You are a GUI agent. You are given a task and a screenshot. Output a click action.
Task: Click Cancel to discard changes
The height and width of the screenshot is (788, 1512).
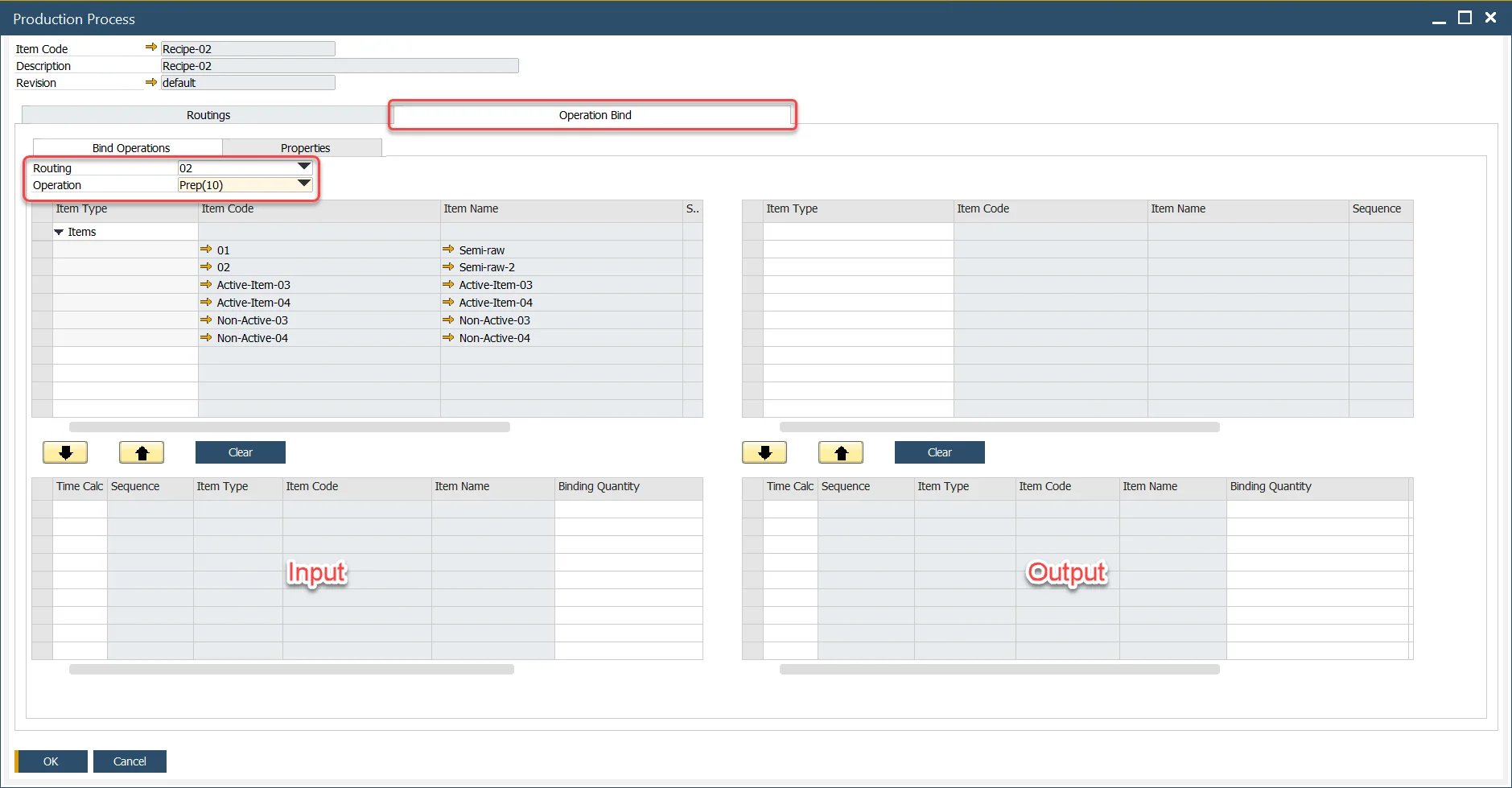click(130, 761)
